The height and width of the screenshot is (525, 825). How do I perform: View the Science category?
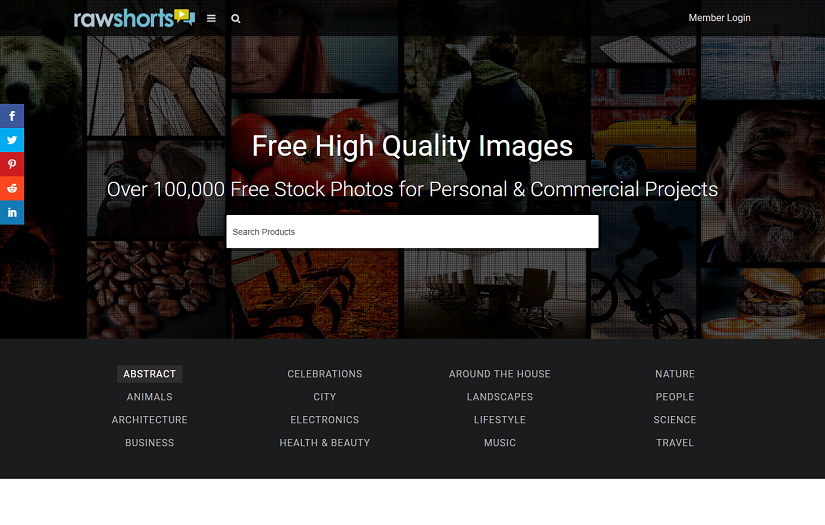coord(675,420)
